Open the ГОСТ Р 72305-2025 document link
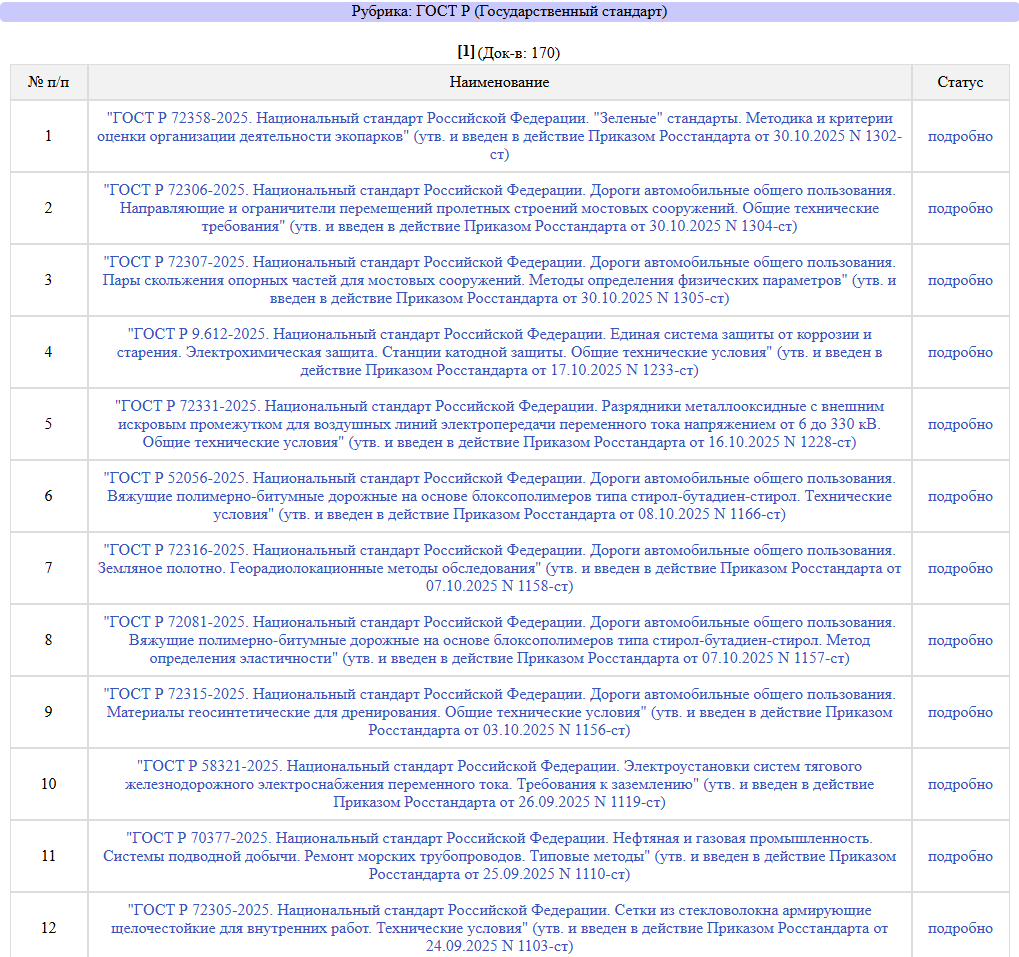The width and height of the screenshot is (1019, 957). tap(499, 928)
